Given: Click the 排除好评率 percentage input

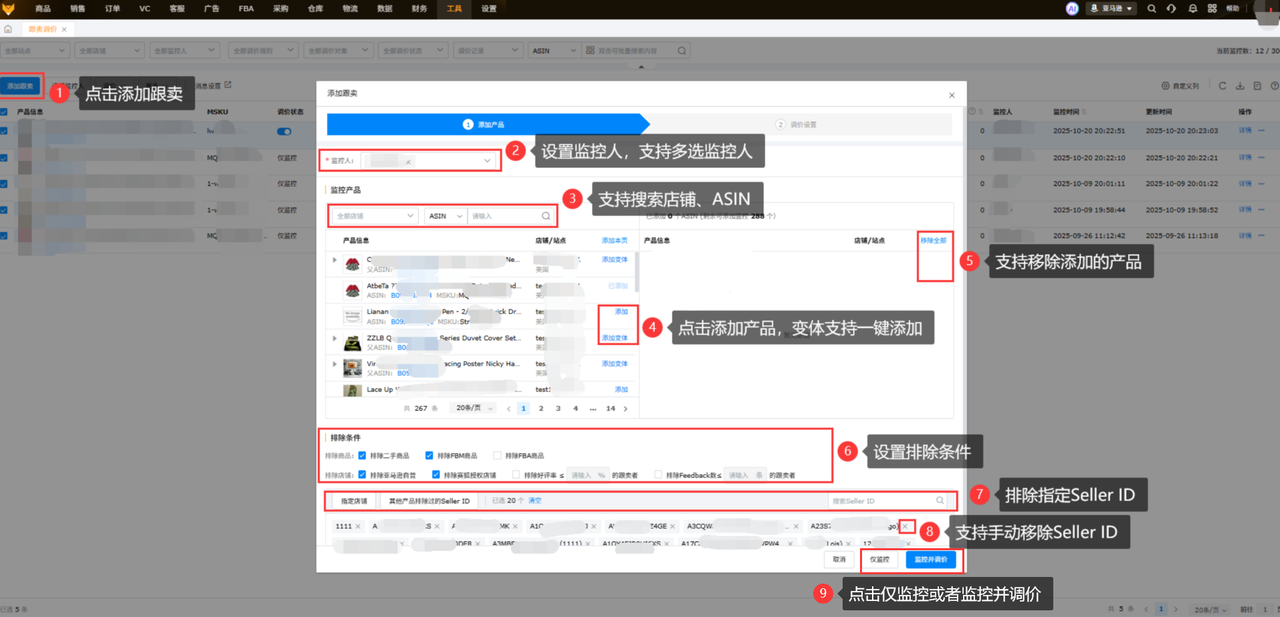Looking at the screenshot, I should [589, 475].
